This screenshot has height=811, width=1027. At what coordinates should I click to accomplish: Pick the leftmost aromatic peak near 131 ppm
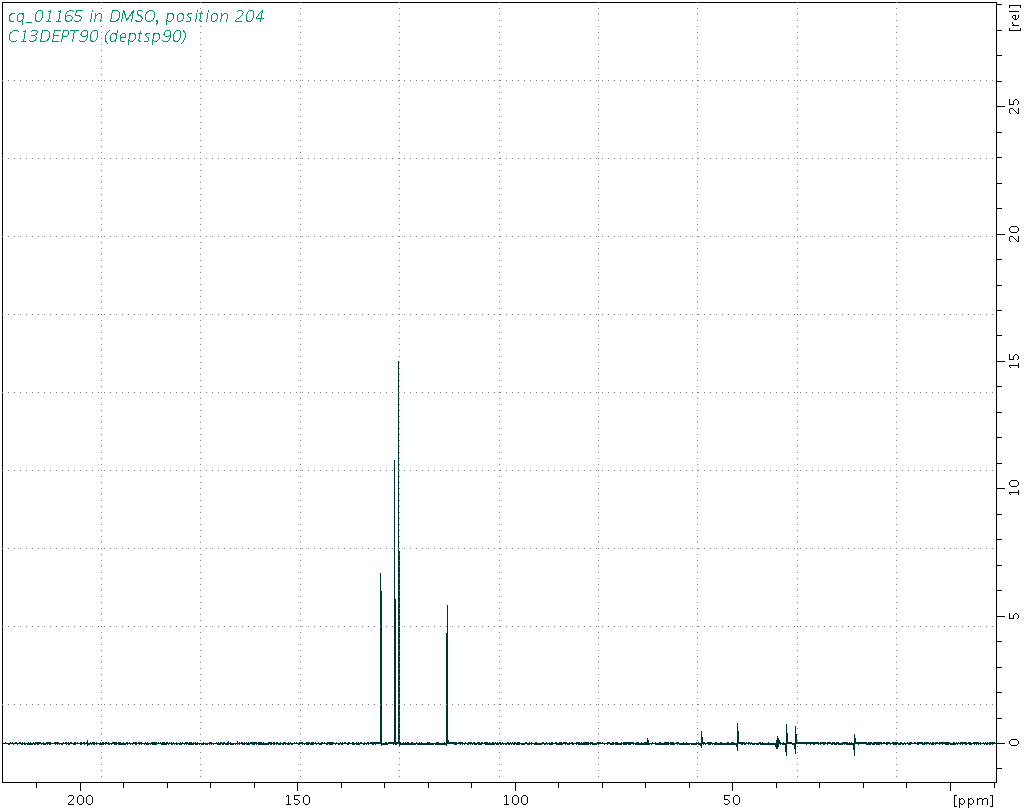pos(381,658)
